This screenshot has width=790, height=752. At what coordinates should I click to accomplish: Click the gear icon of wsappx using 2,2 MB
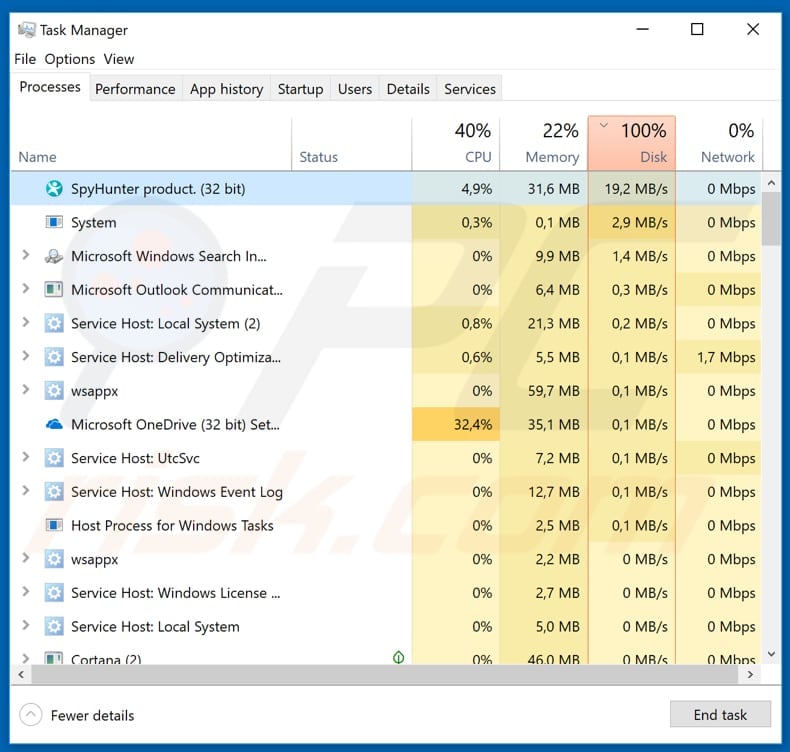(54, 559)
